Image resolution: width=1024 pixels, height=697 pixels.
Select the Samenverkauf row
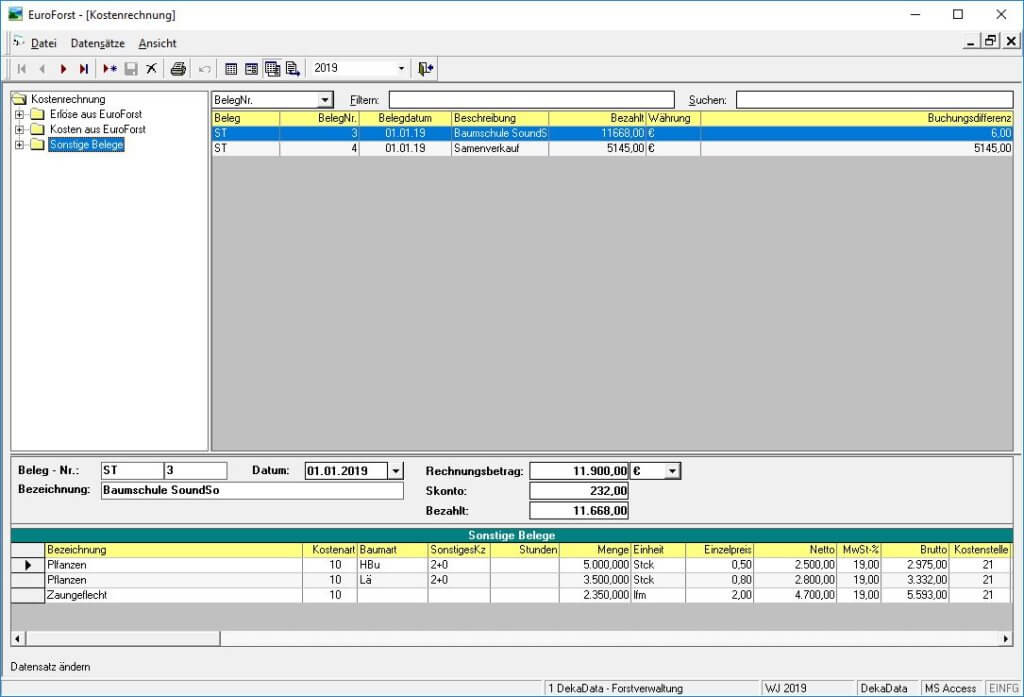click(612, 148)
